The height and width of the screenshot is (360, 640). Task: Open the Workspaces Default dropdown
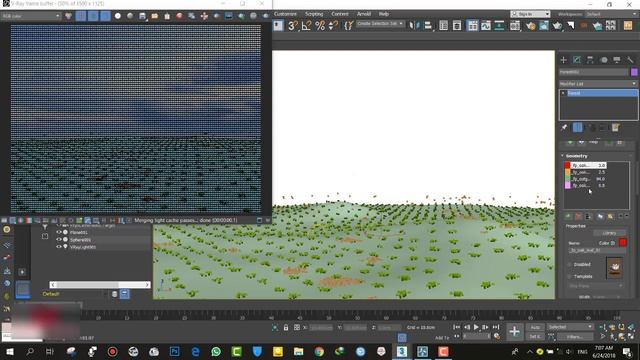tap(611, 14)
